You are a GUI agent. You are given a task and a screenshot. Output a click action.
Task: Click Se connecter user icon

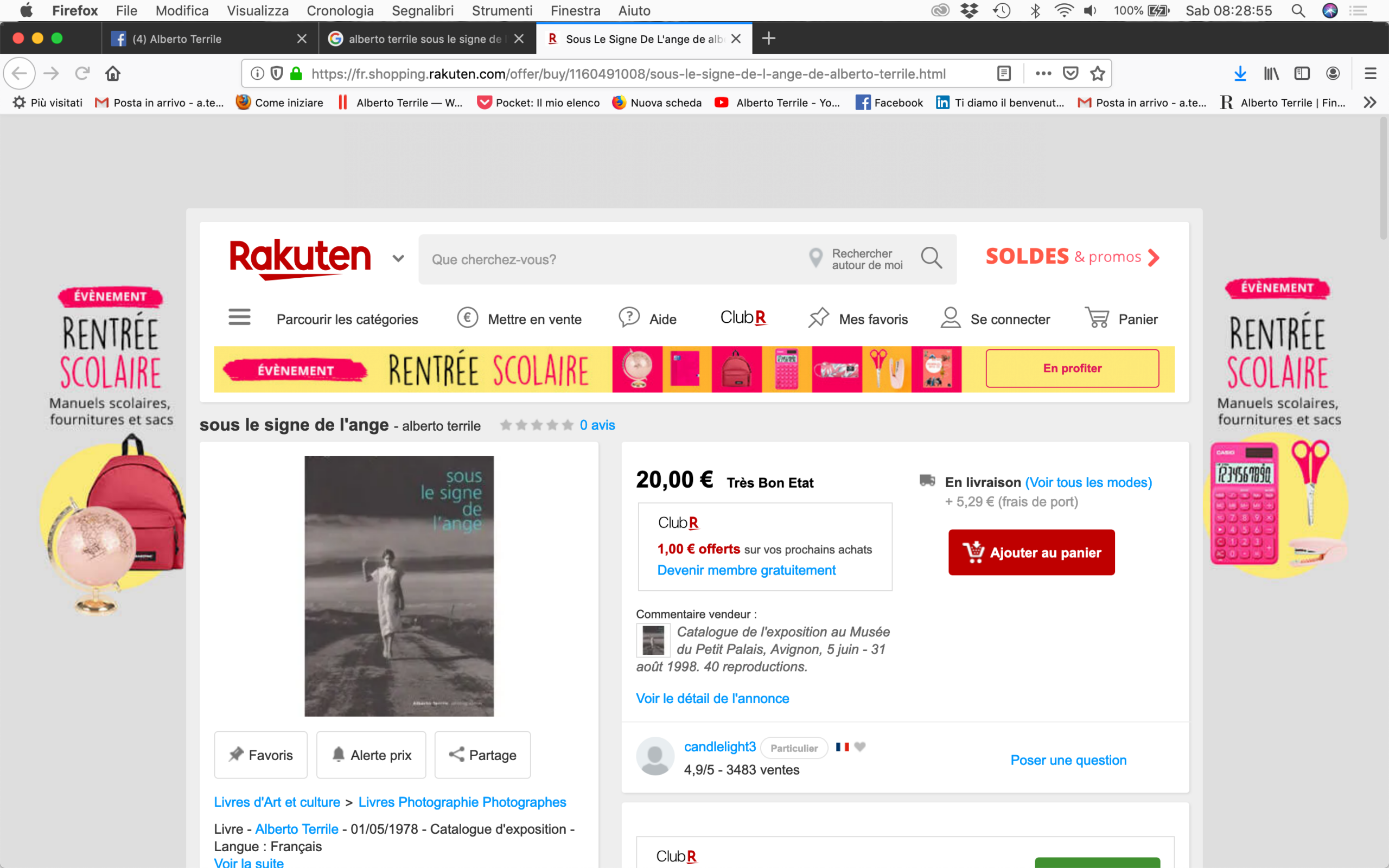click(x=951, y=317)
